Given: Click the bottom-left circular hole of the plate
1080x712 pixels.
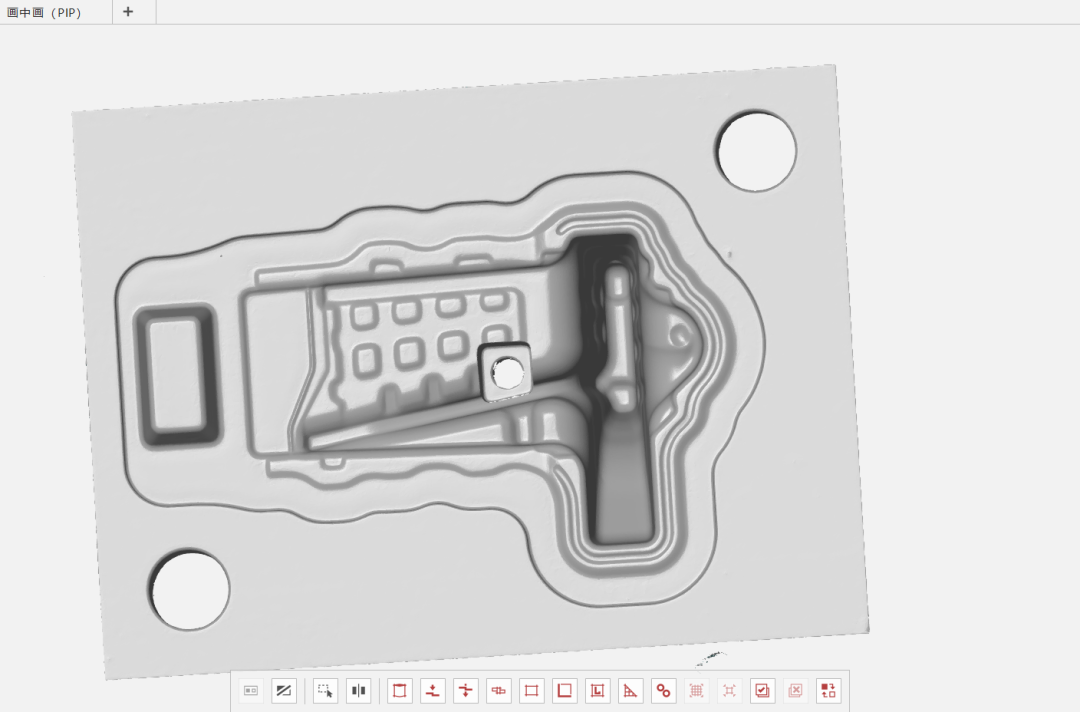Looking at the screenshot, I should [190, 589].
